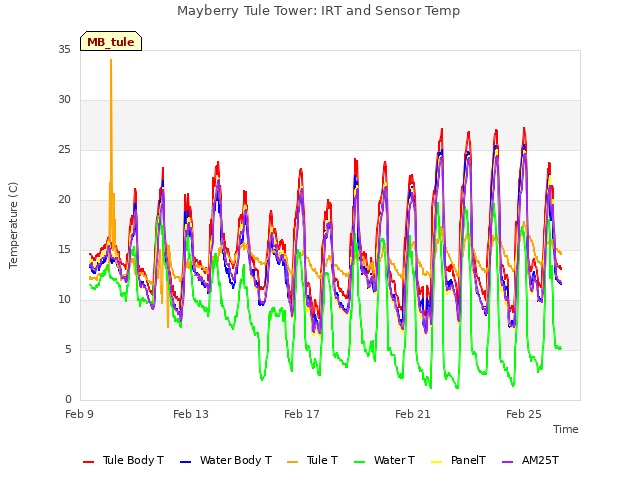Click the 30 y-axis tick label
Viewport: 640px width, 480px height.
[x=64, y=100]
